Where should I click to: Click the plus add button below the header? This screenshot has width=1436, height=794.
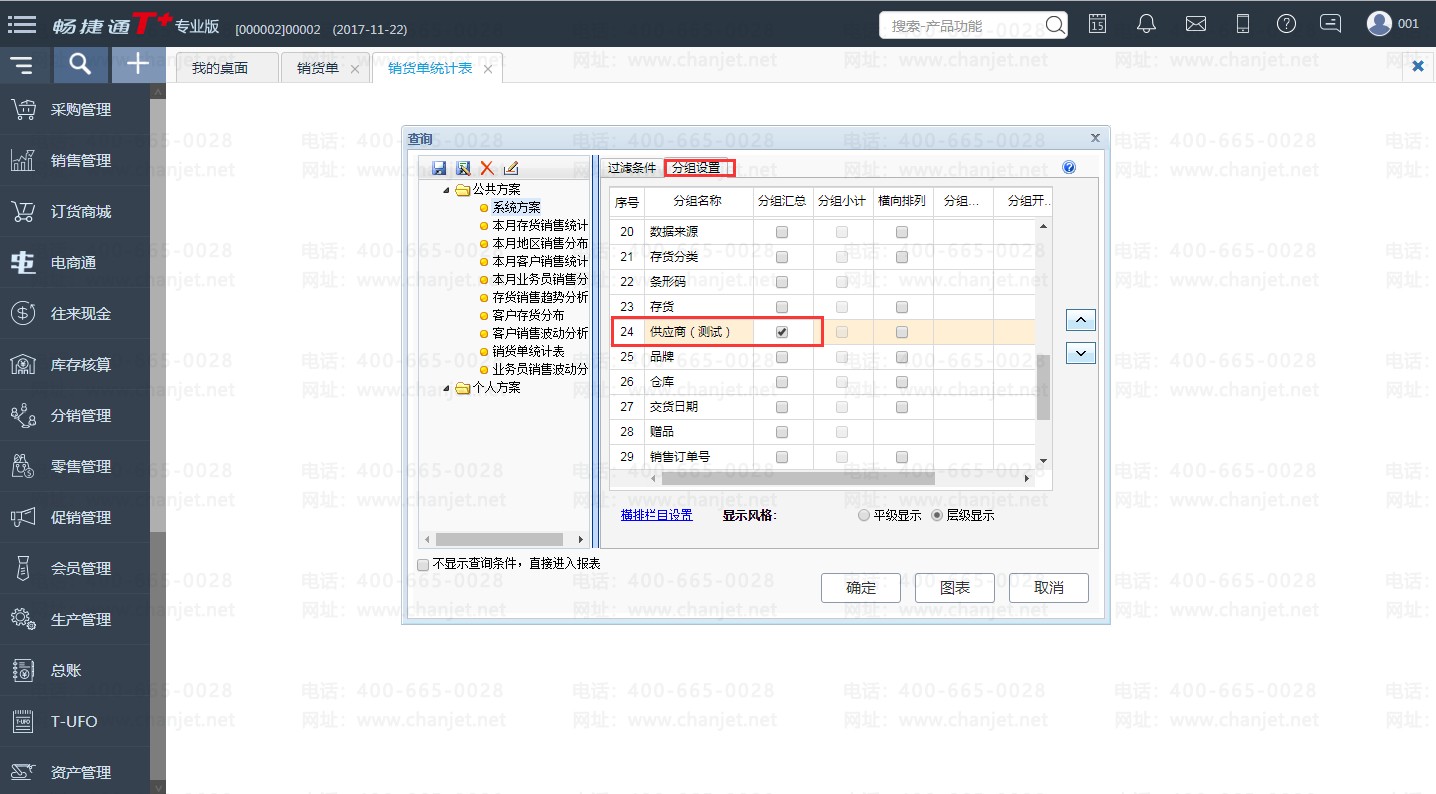138,65
